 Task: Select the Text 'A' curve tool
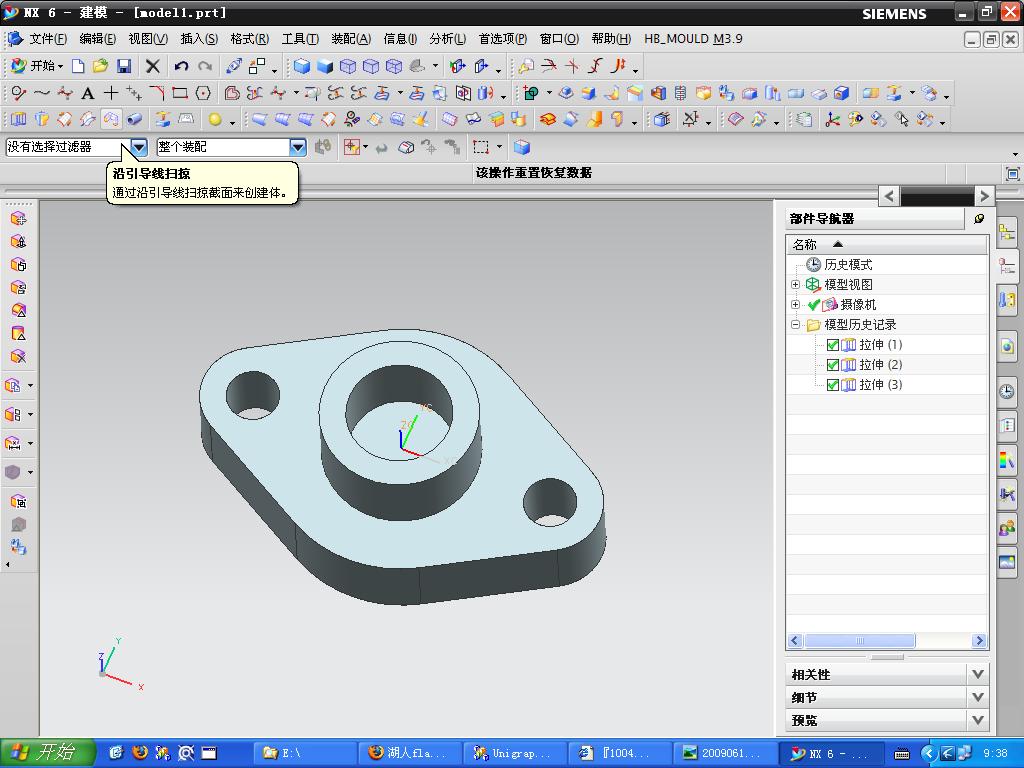point(88,93)
